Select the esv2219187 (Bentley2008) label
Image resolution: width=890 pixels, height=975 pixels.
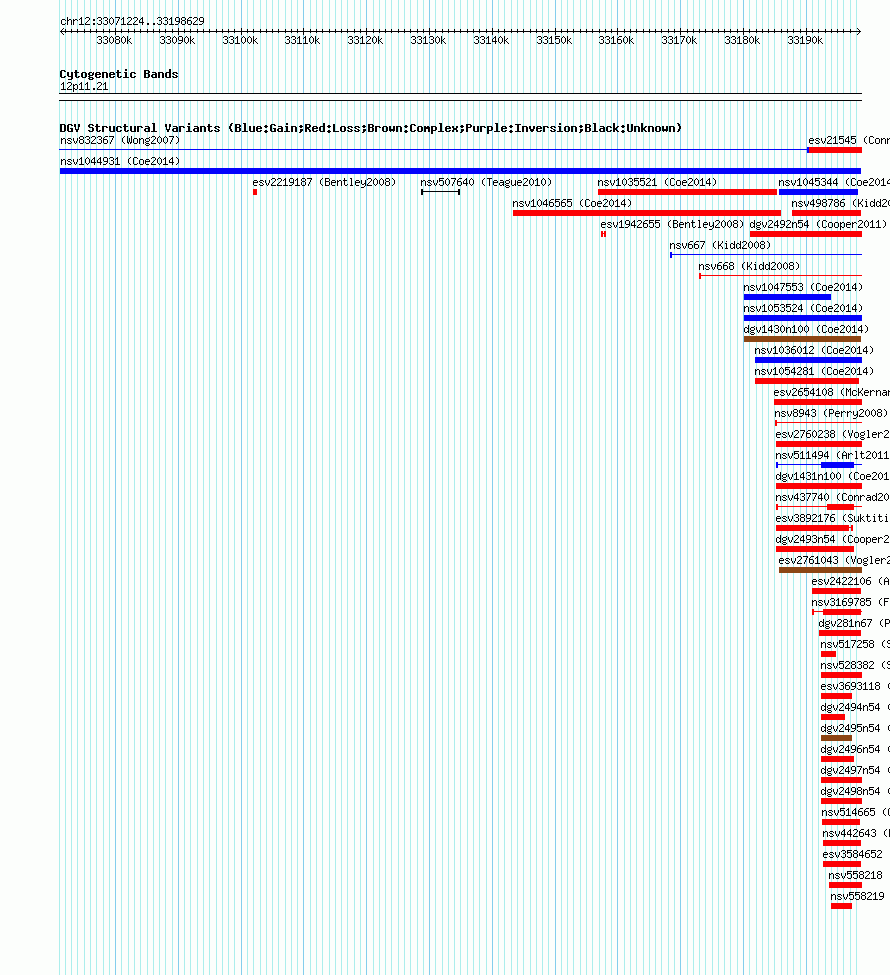tap(324, 183)
